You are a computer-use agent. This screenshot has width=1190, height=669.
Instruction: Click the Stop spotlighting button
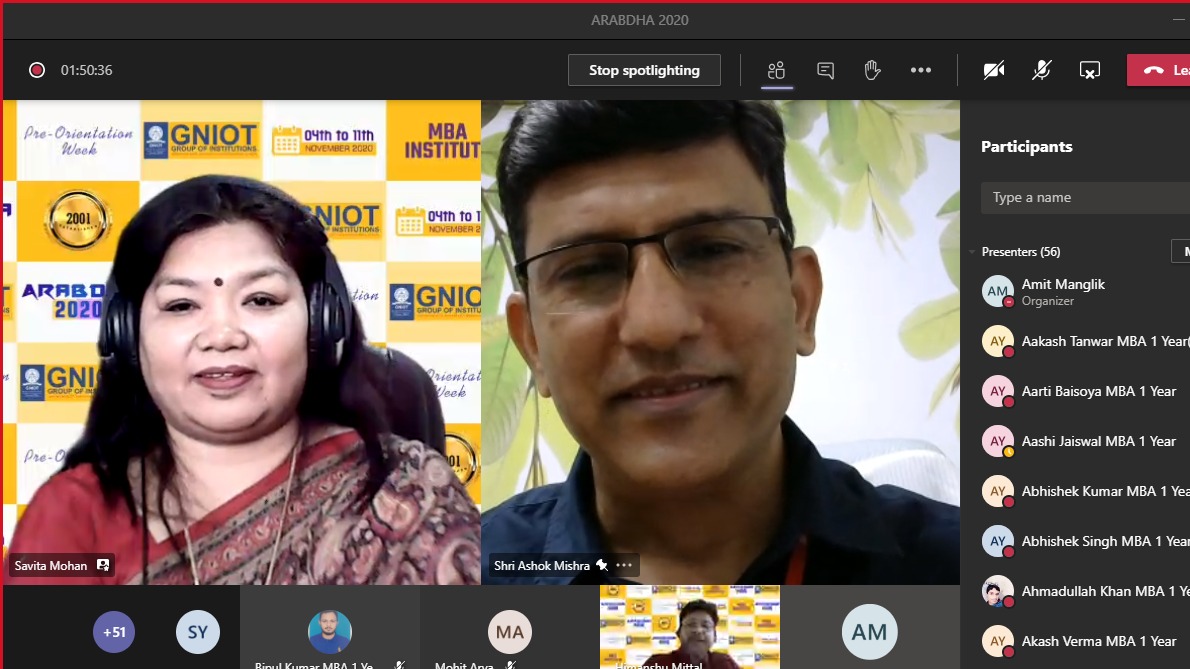[x=644, y=70]
